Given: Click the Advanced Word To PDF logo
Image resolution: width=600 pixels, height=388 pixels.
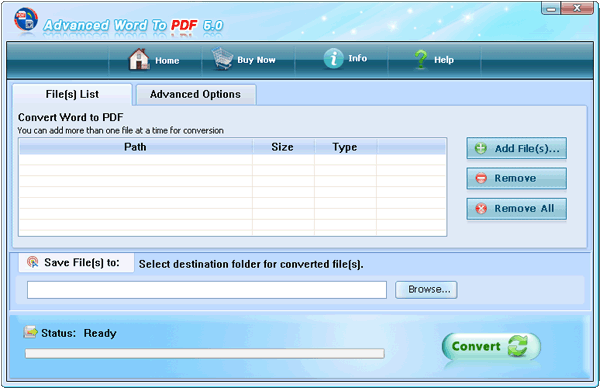Looking at the screenshot, I should click(x=26, y=20).
